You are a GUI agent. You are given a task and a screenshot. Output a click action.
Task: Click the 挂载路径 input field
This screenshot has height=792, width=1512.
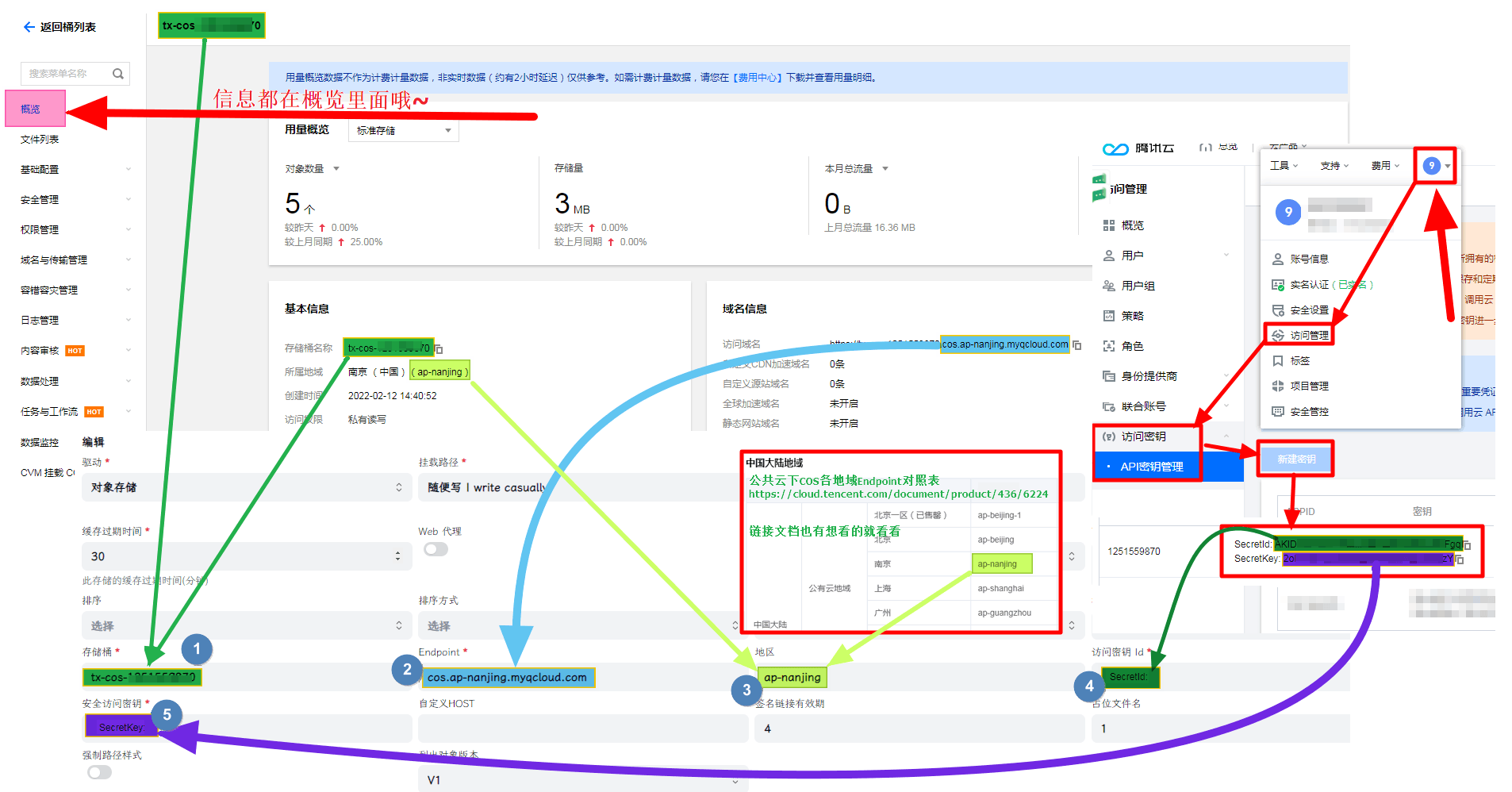pos(579,487)
